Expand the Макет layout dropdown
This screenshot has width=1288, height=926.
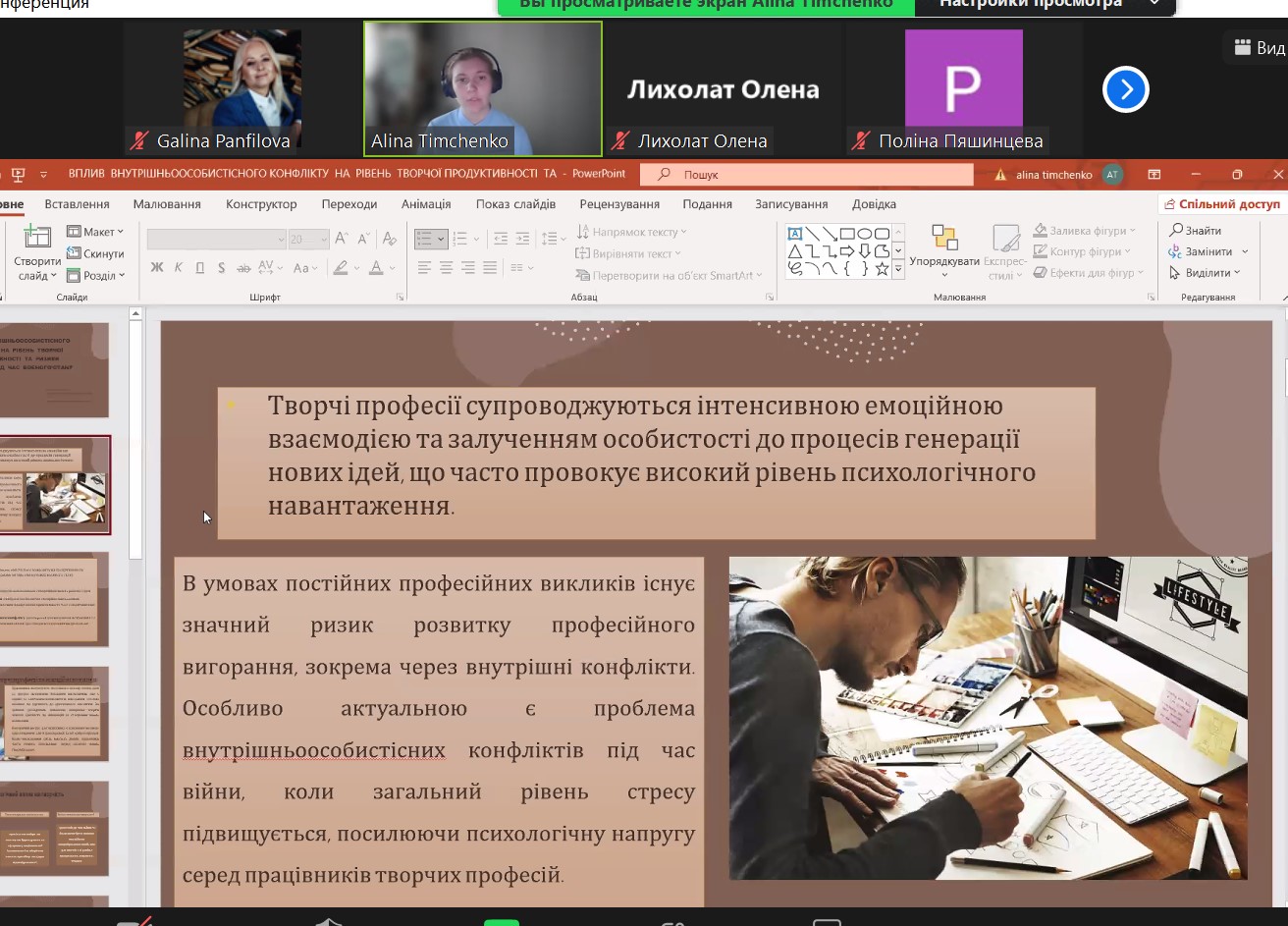[x=95, y=232]
